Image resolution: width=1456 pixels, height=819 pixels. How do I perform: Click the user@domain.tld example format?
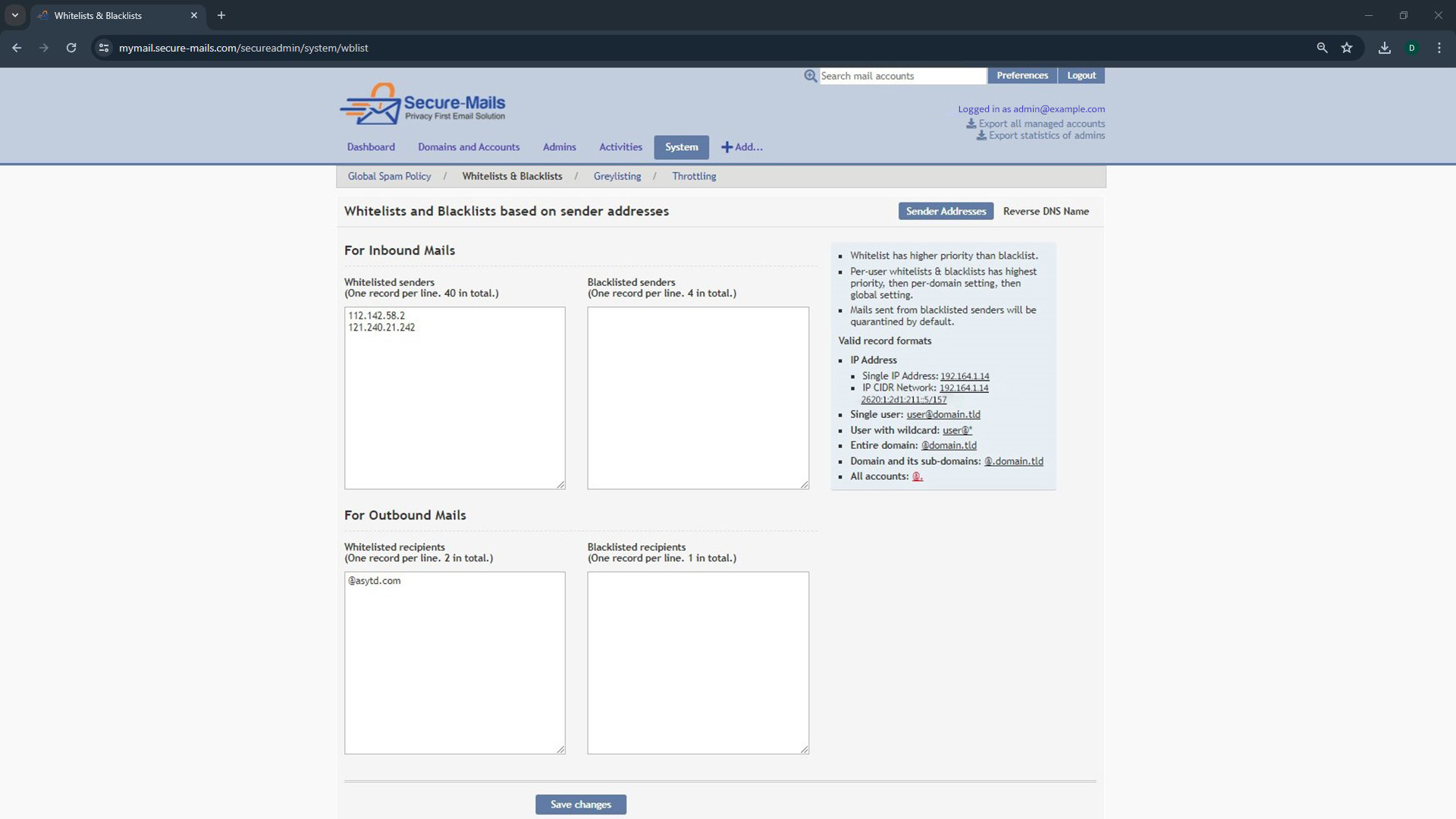(943, 415)
